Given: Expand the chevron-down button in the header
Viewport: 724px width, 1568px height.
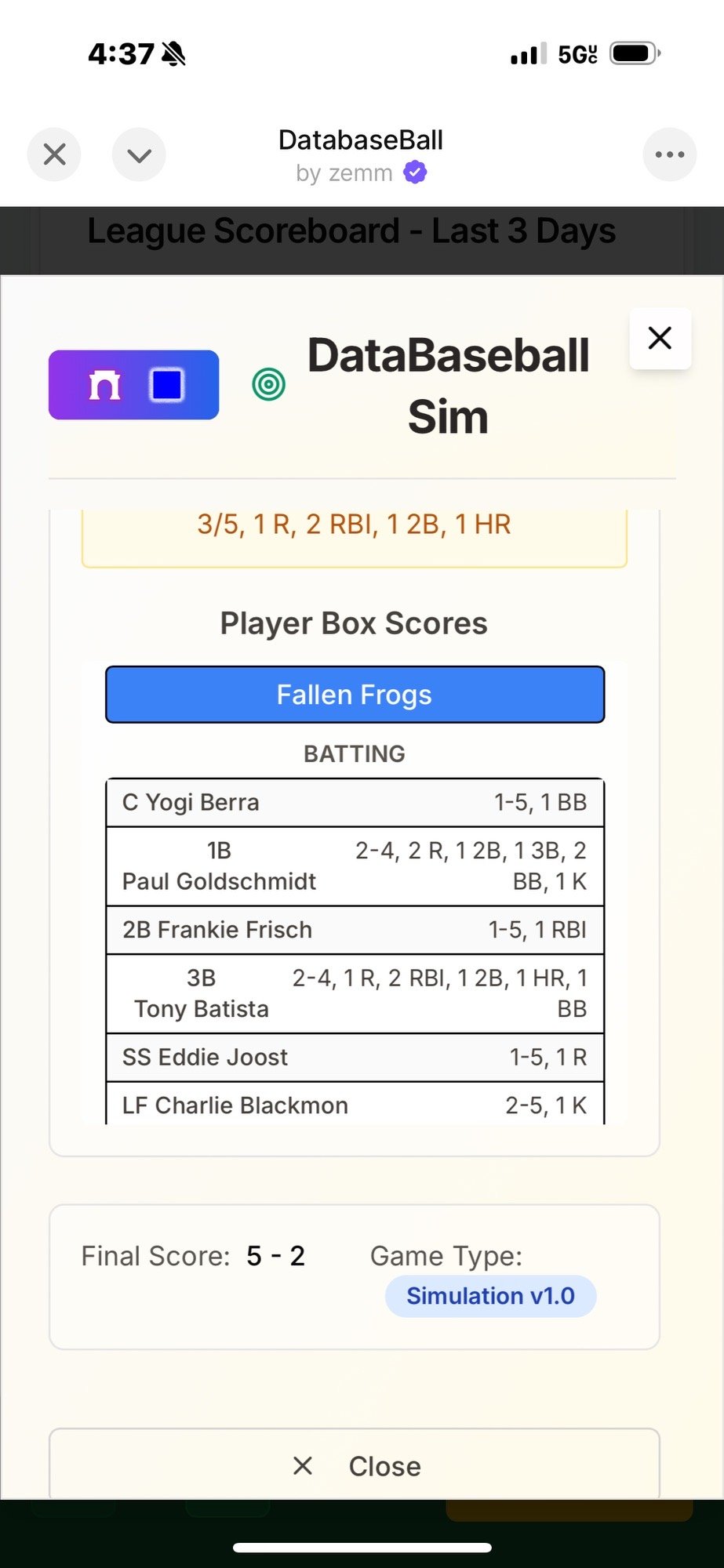Looking at the screenshot, I should (x=139, y=154).
